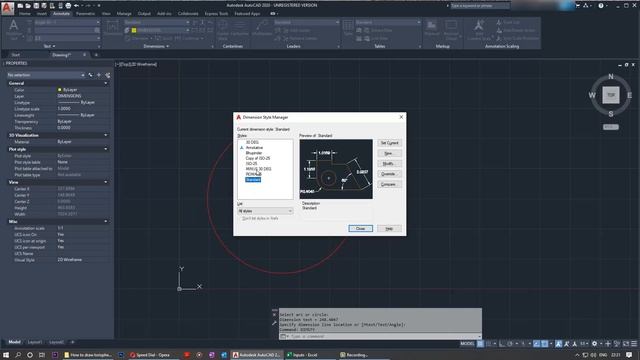This screenshot has width=640, height=360.
Task: Click Add Current Scale in Annotation Scaling
Action: click(x=478, y=29)
